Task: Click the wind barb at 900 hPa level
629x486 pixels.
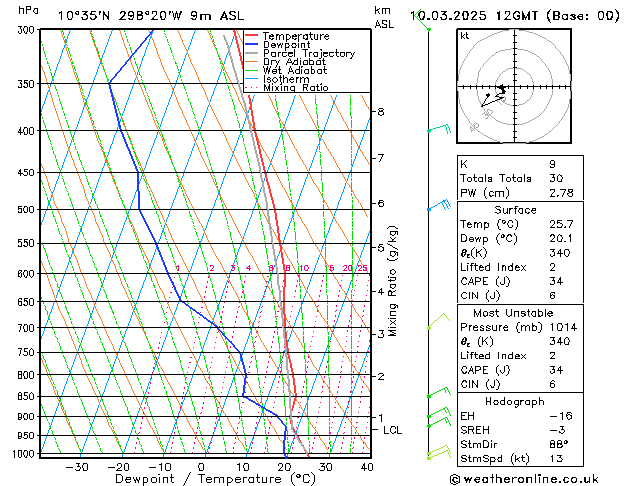Action: click(439, 413)
